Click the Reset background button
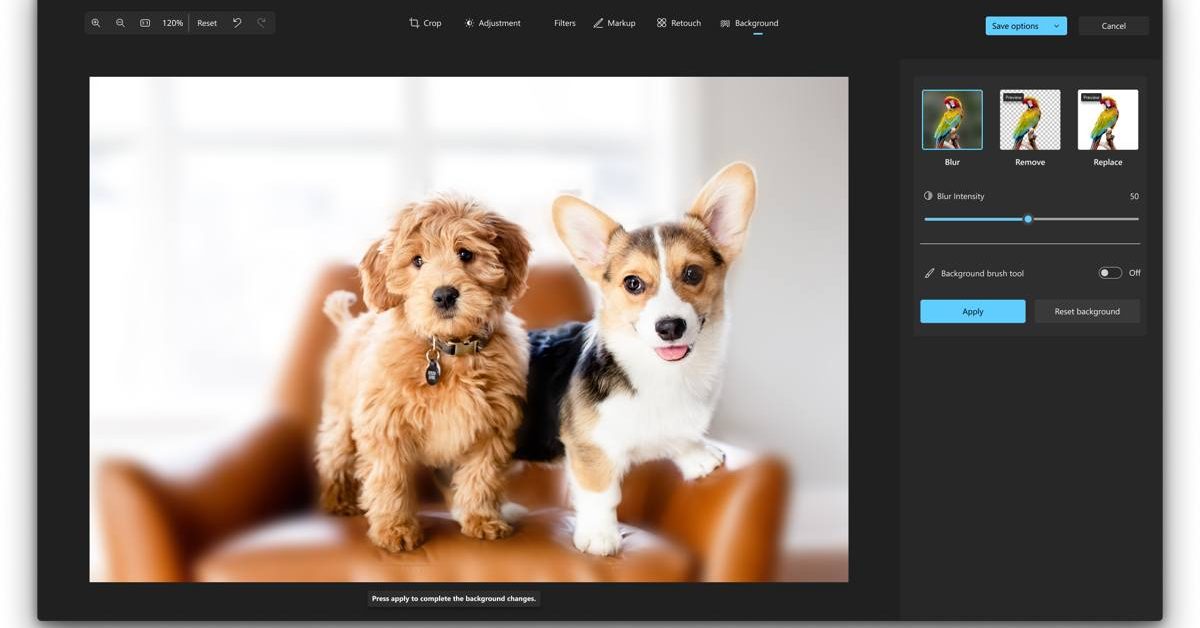The height and width of the screenshot is (628, 1200). click(x=1087, y=312)
